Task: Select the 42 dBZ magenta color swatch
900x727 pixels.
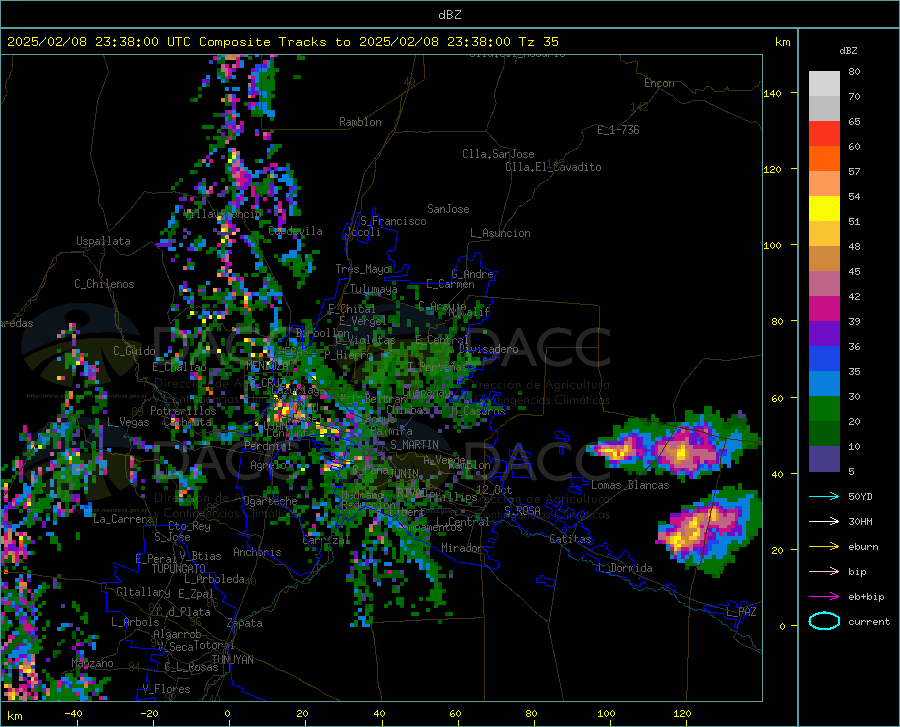Action: (824, 309)
